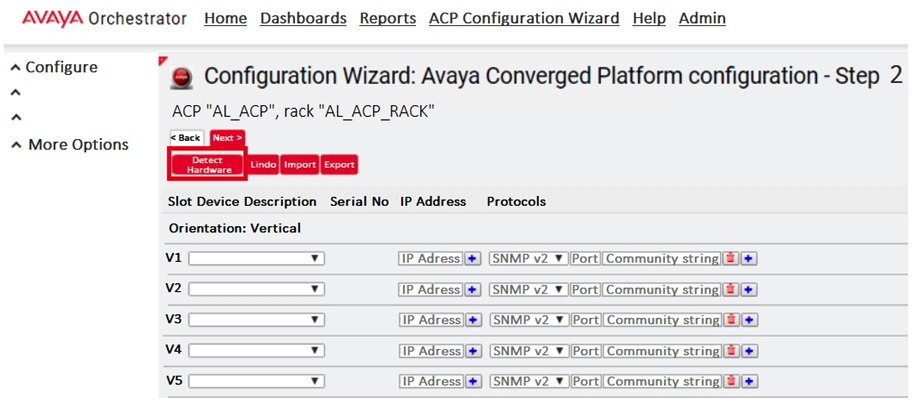Change the V1 SNMP v2 protocol dropdown
917x407 pixels.
coord(529,258)
